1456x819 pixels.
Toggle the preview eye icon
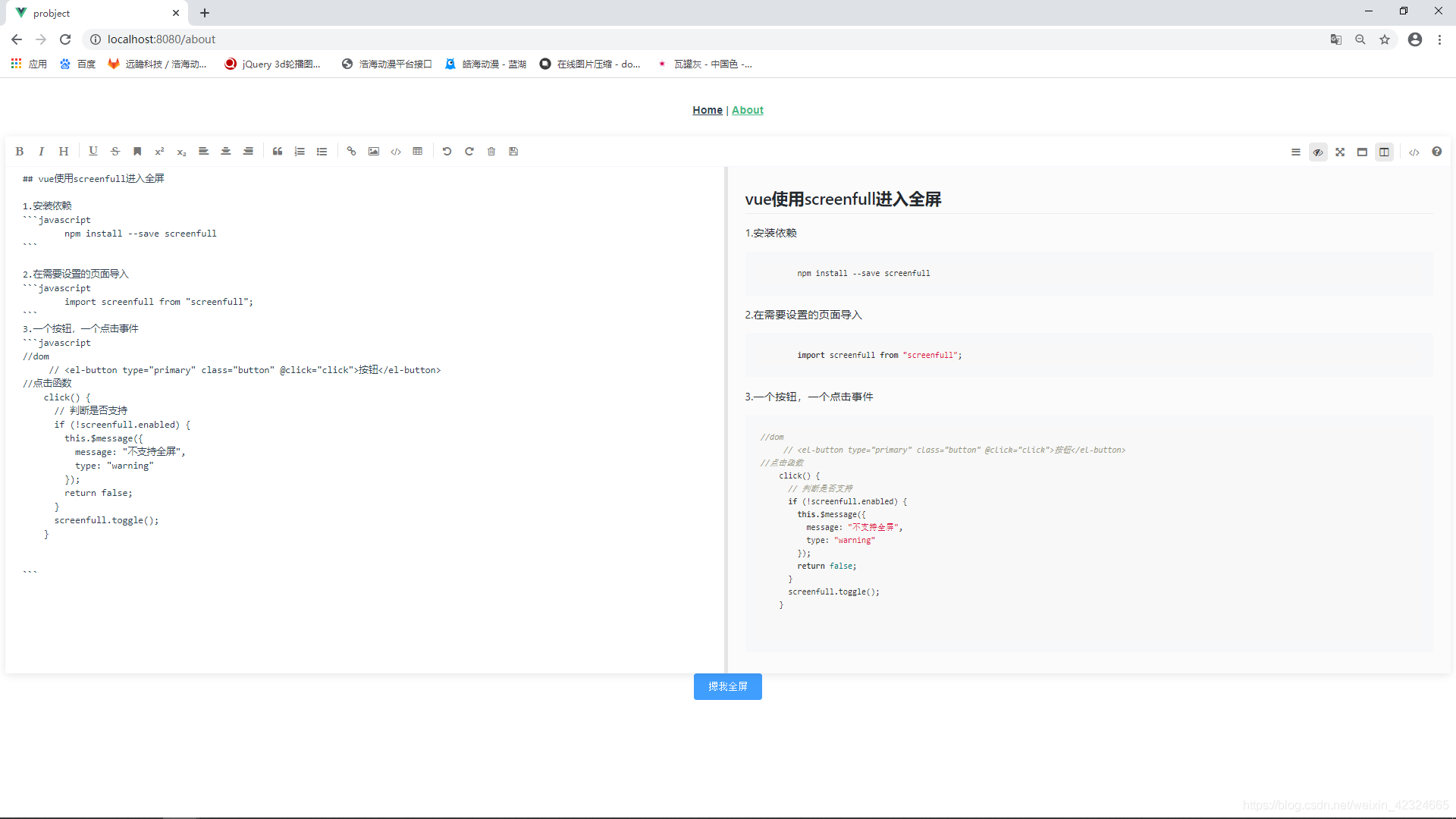point(1318,152)
